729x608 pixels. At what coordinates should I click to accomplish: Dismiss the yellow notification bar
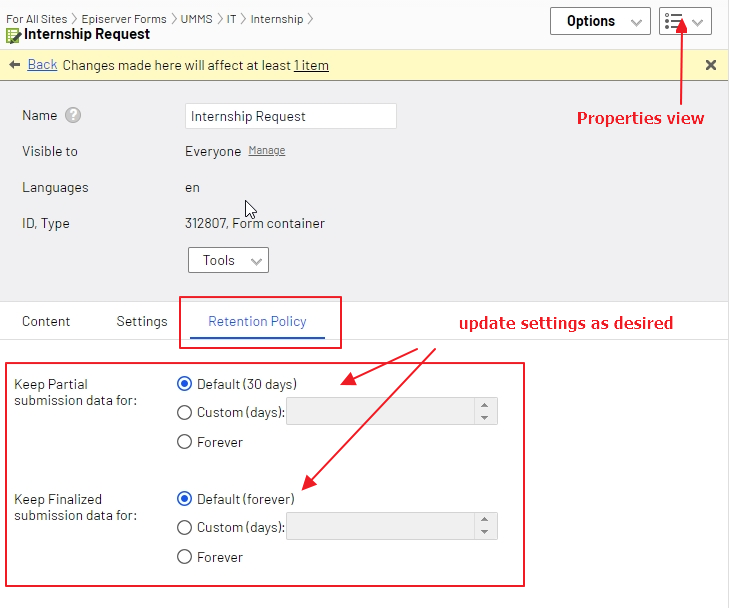tap(711, 65)
